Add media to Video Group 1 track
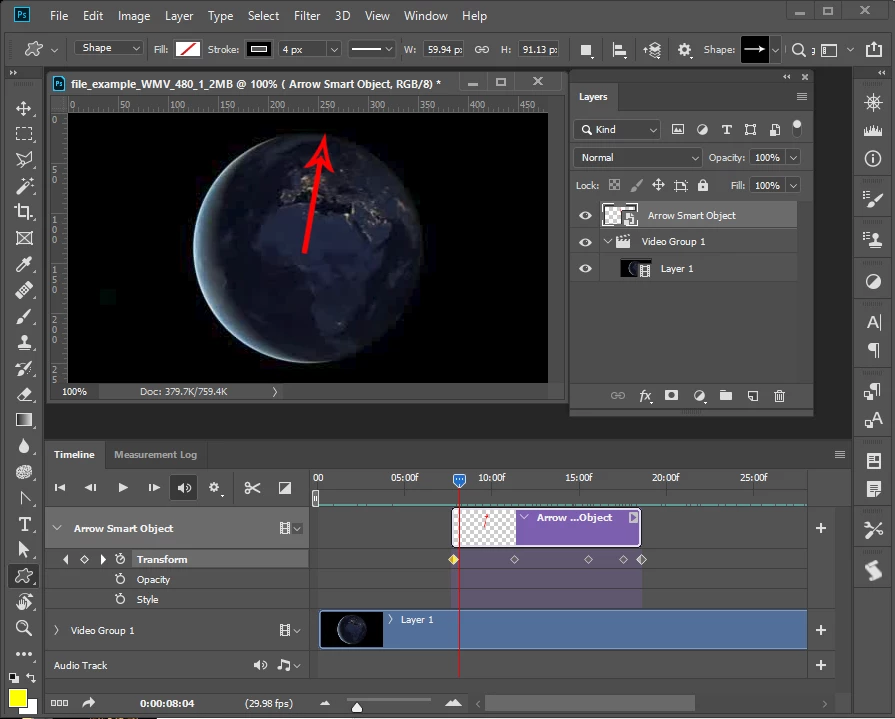 coord(821,630)
